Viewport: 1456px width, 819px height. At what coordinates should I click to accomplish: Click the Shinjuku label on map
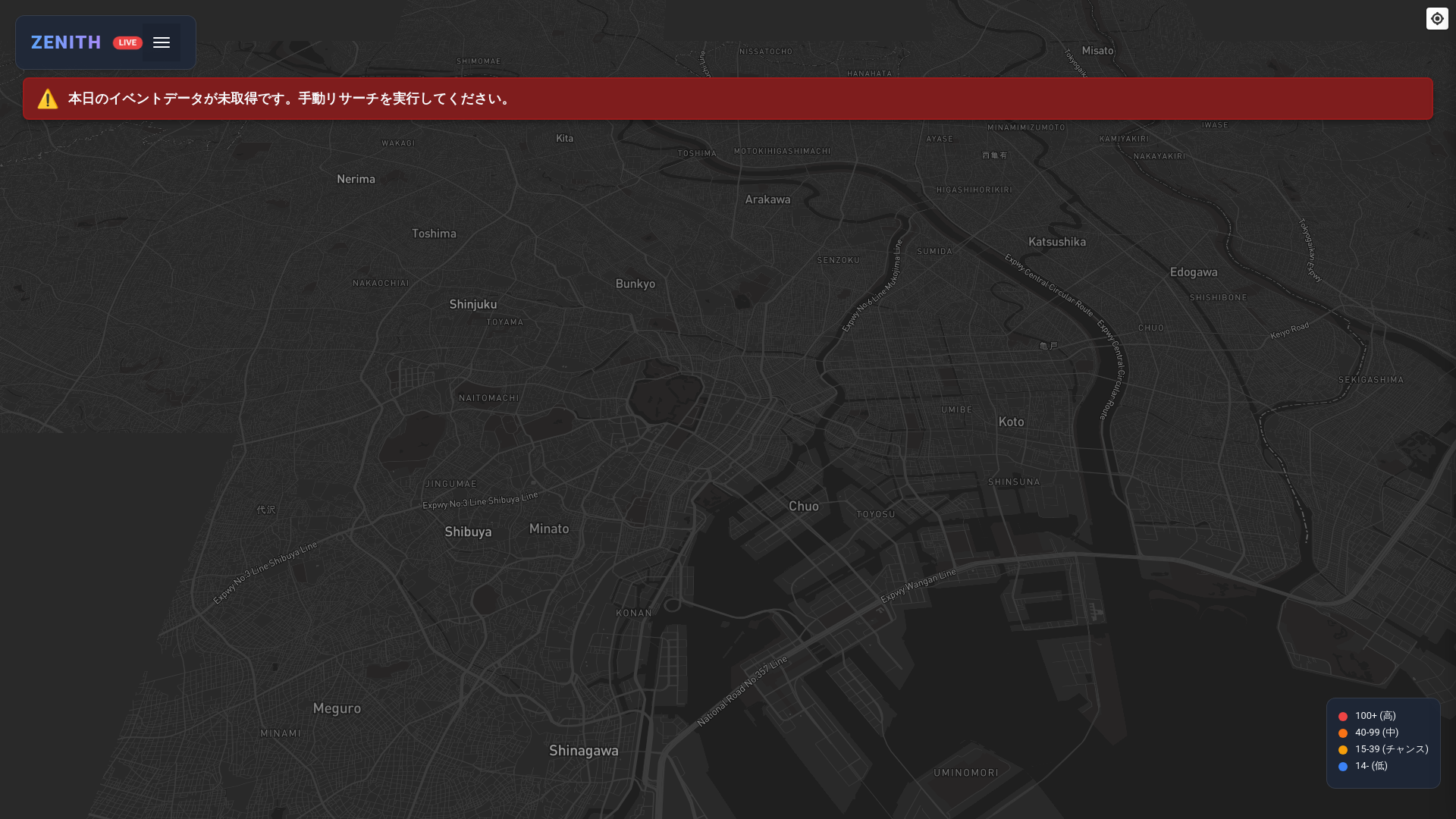tap(473, 304)
